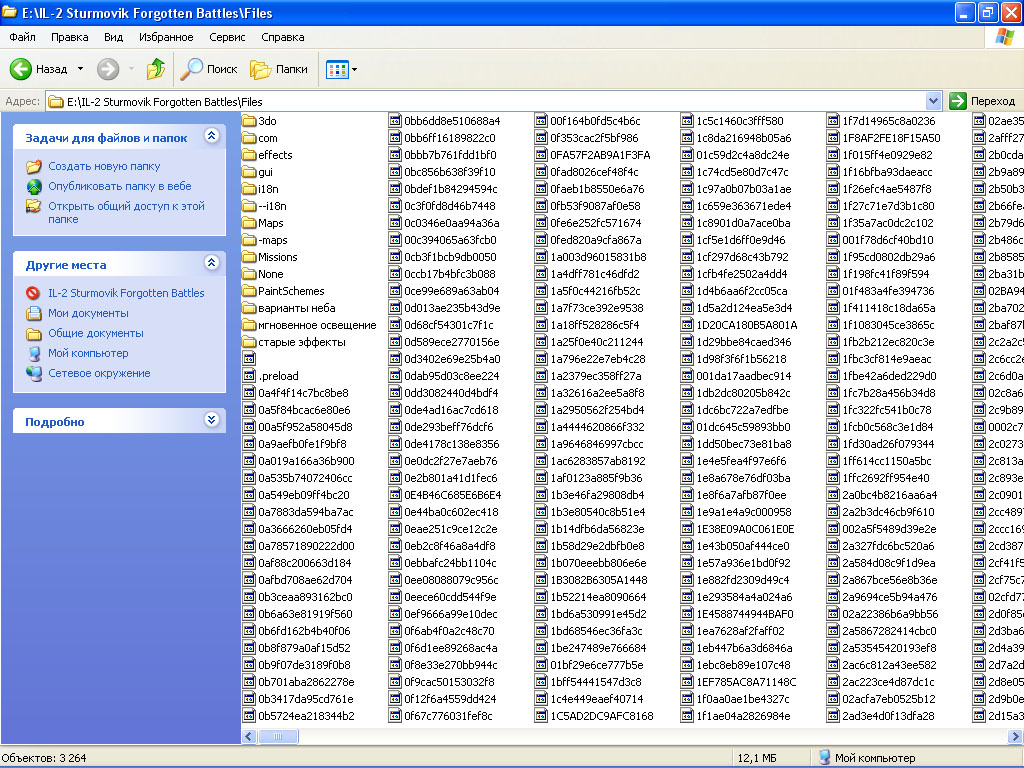Open IL-2 Sturmovik Forgotten Battles location link

click(x=126, y=293)
